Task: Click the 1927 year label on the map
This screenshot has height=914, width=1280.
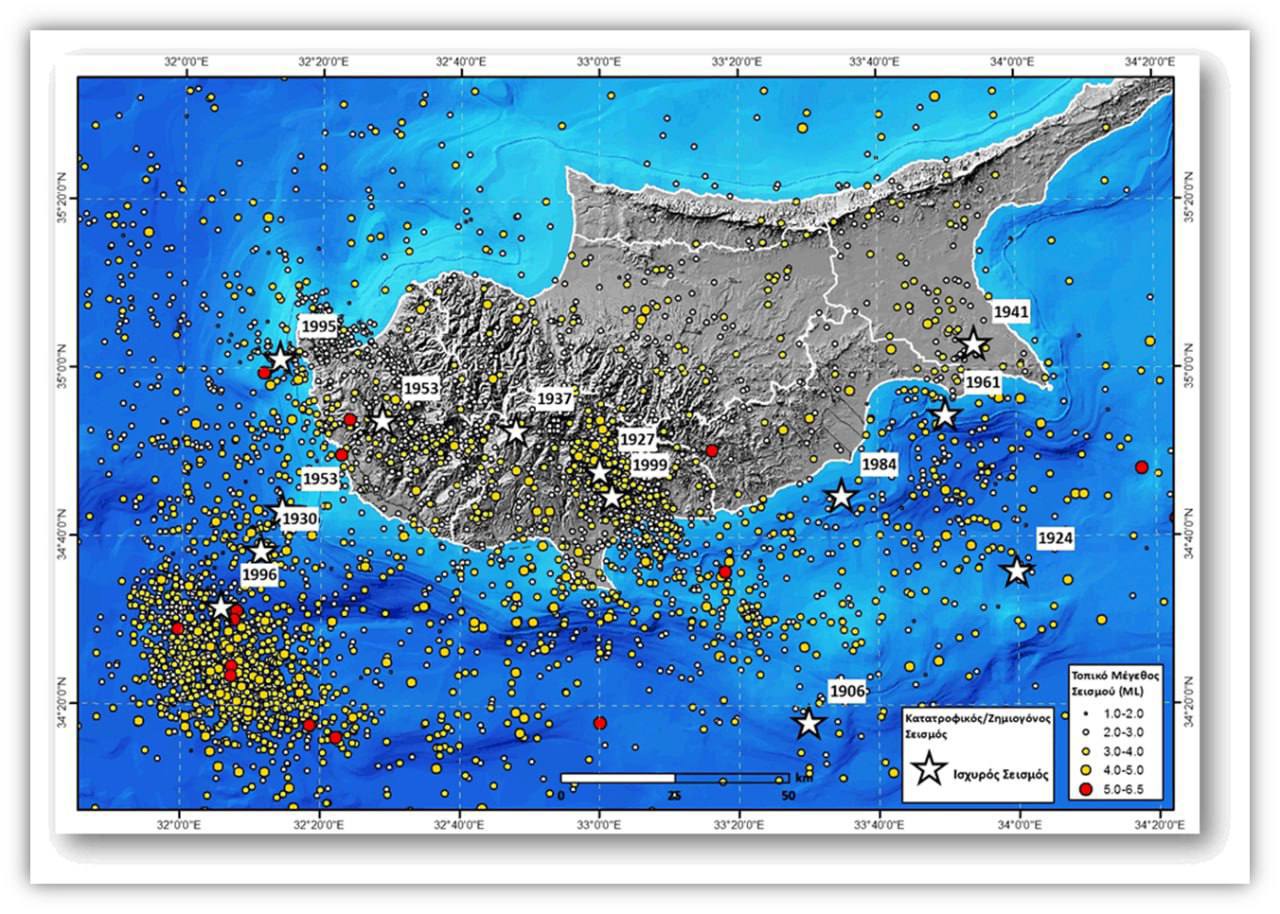Action: click(637, 440)
